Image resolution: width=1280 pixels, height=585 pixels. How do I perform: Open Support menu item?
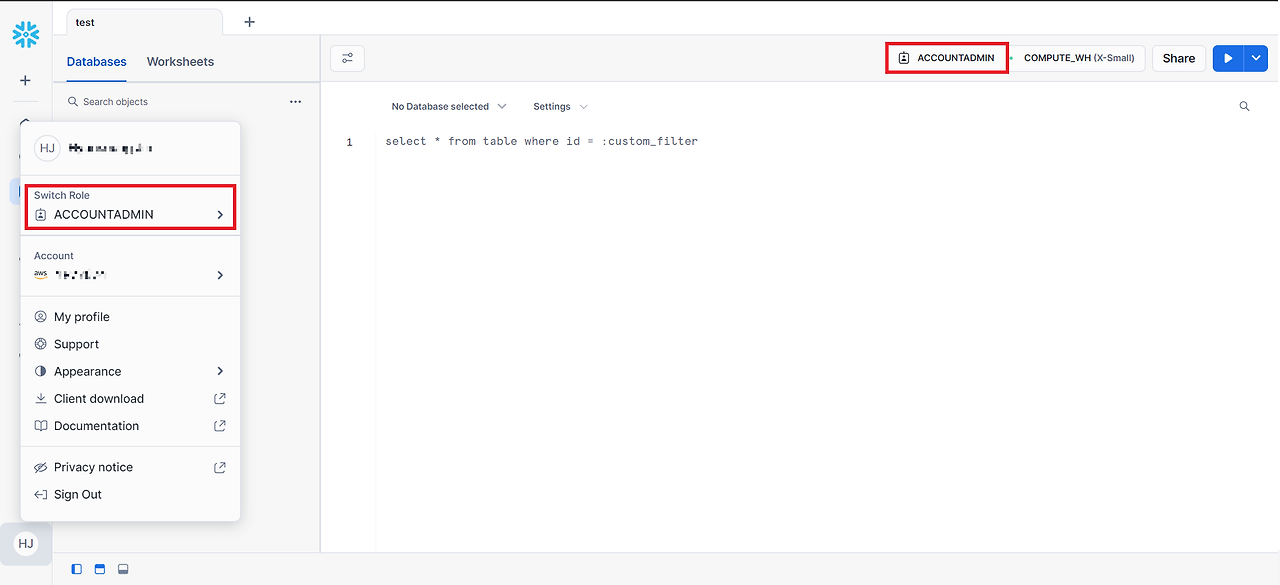click(131, 344)
